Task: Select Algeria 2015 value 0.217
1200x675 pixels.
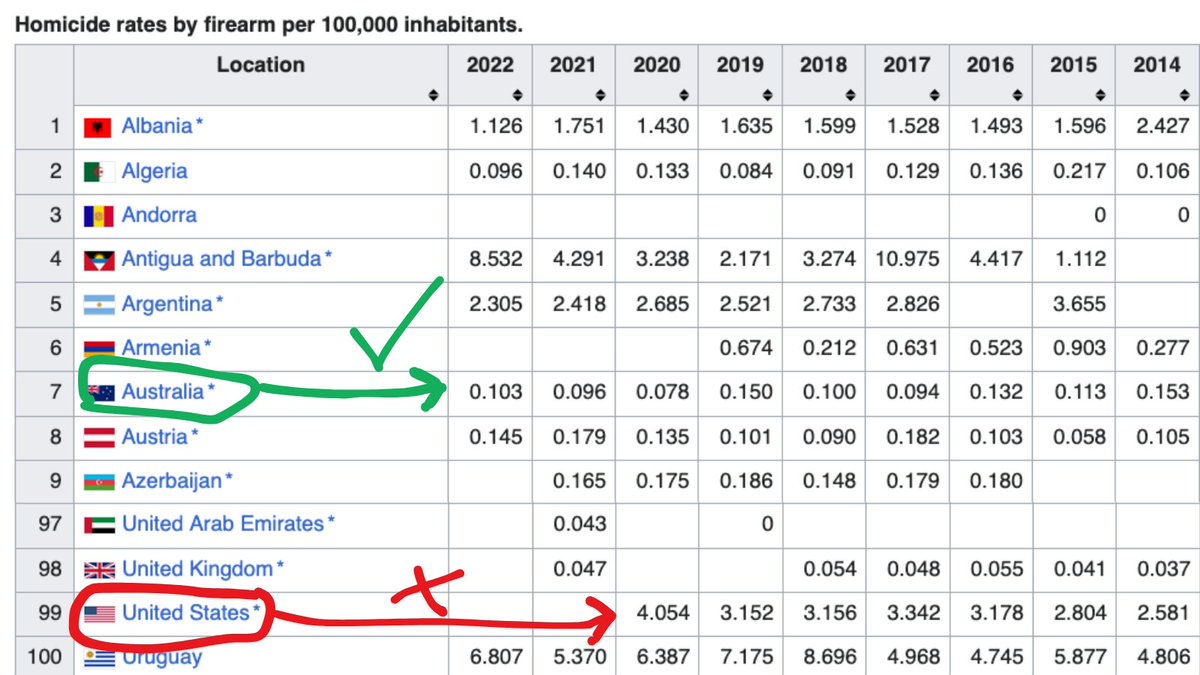Action: click(x=1080, y=171)
